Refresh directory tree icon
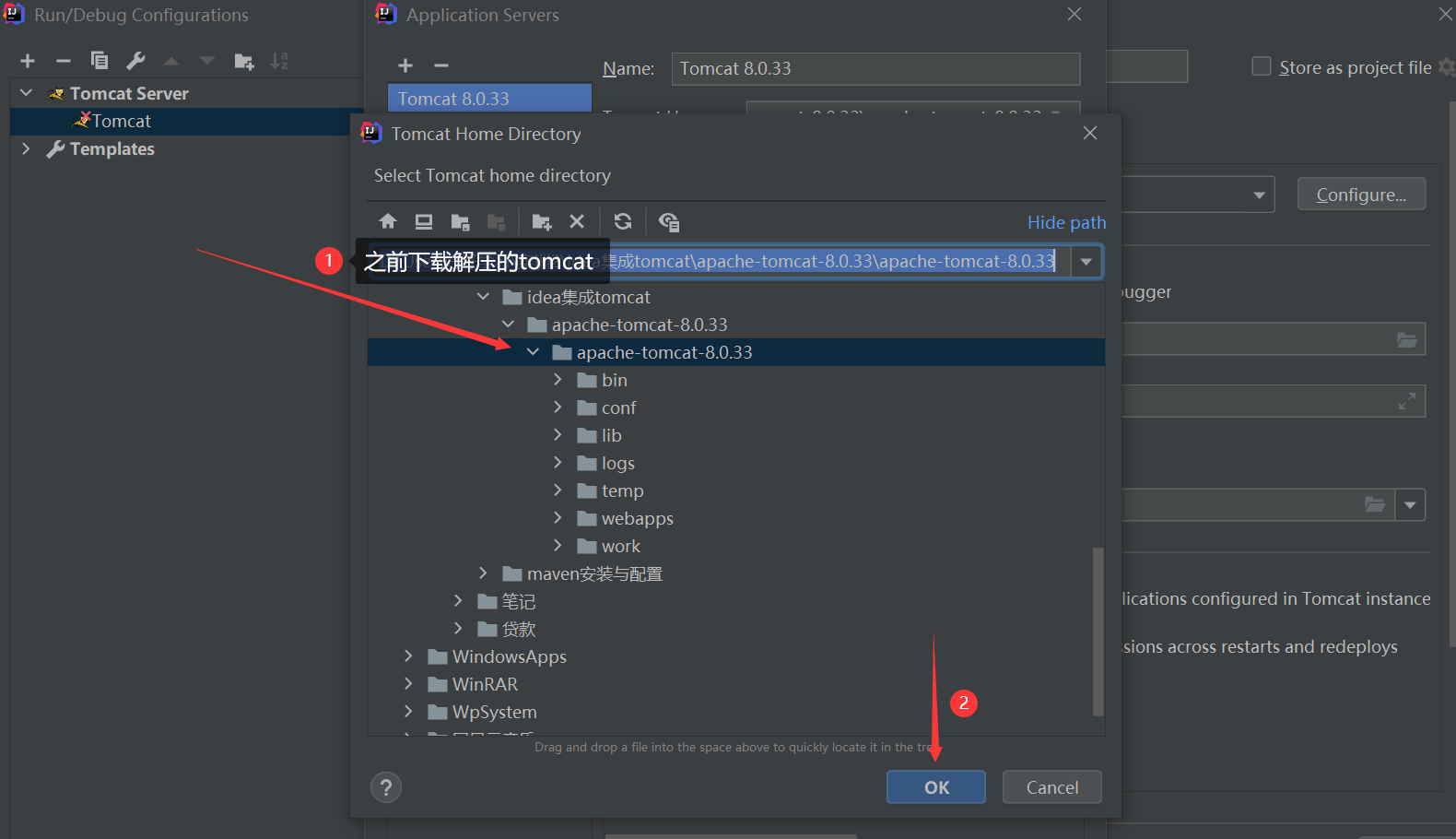1456x839 pixels. click(623, 221)
